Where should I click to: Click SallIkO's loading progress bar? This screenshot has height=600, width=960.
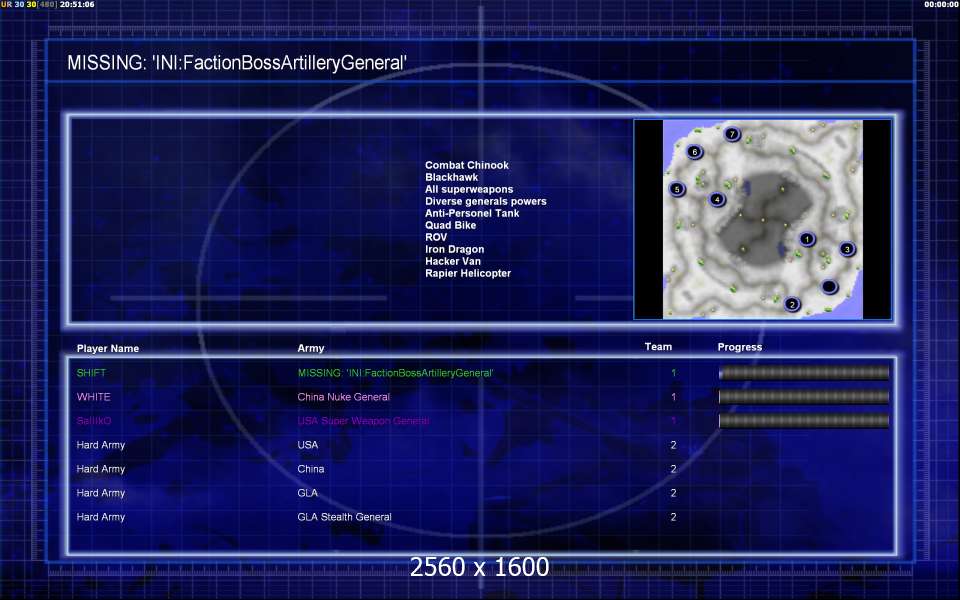pyautogui.click(x=804, y=421)
